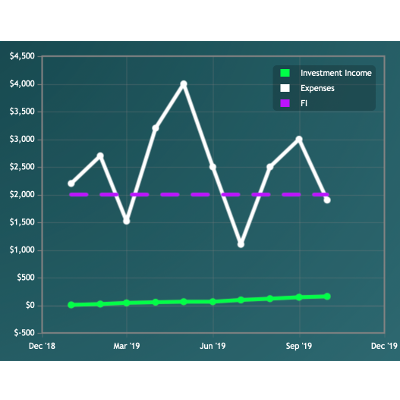Click the first Expenses data point
The width and height of the screenshot is (400, 400).
point(71,183)
